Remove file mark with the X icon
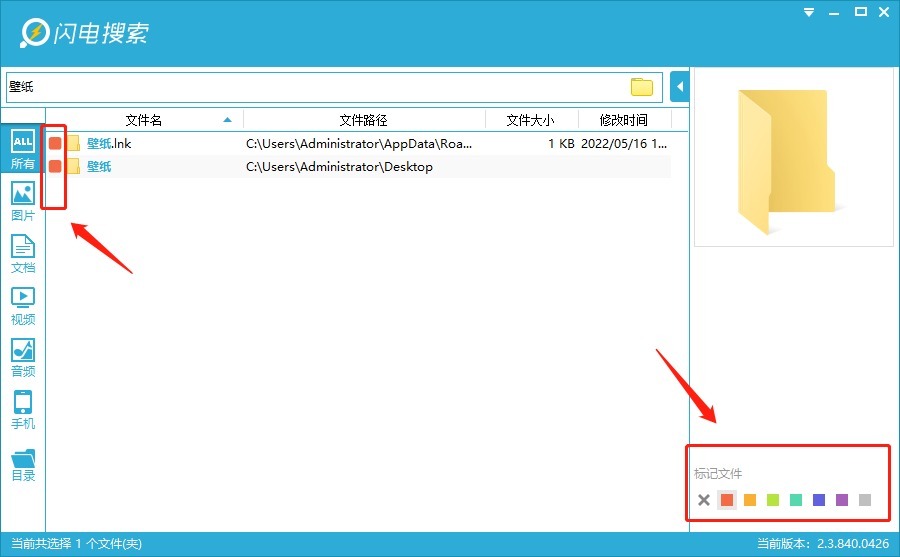 pyautogui.click(x=704, y=500)
